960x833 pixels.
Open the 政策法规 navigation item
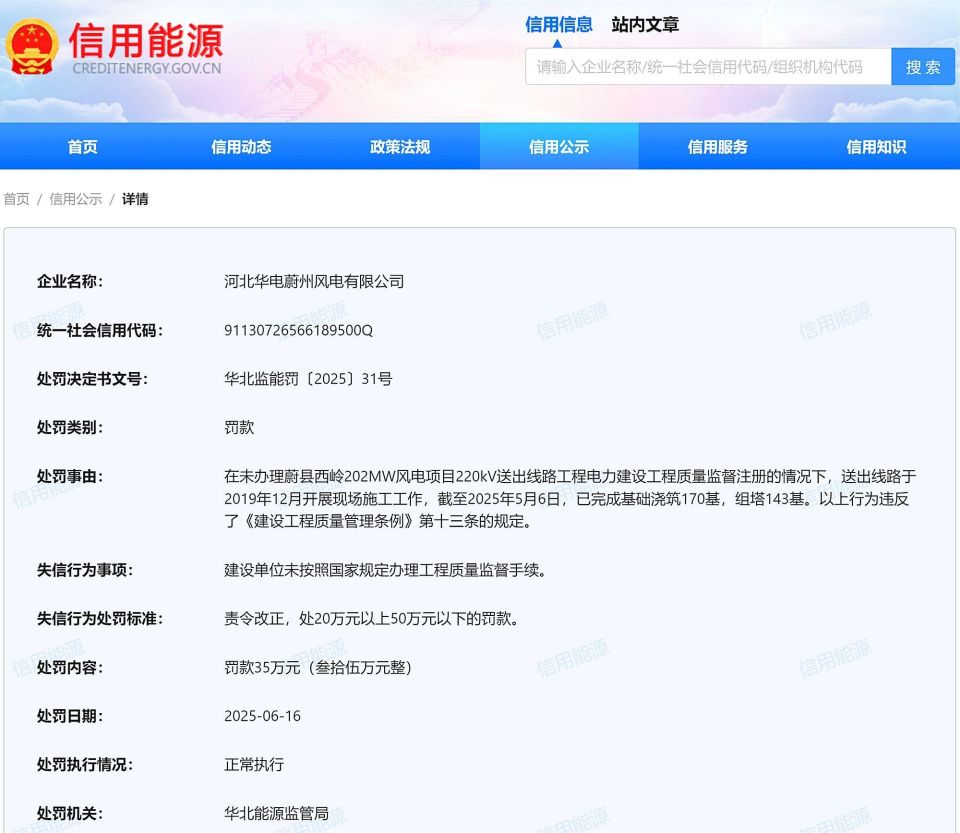pos(400,147)
